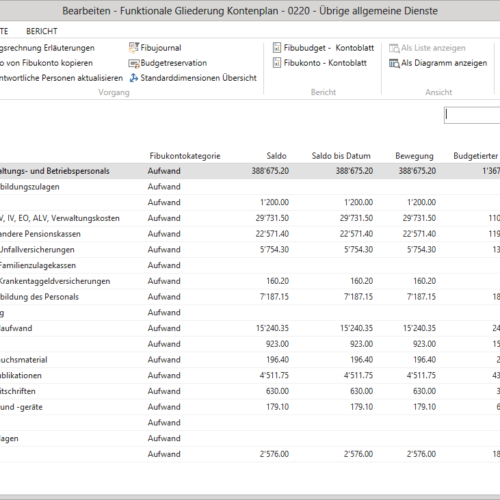Image resolution: width=500 pixels, height=500 pixels.
Task: Click 'Personen aktualisieren' action
Action: tap(61, 78)
